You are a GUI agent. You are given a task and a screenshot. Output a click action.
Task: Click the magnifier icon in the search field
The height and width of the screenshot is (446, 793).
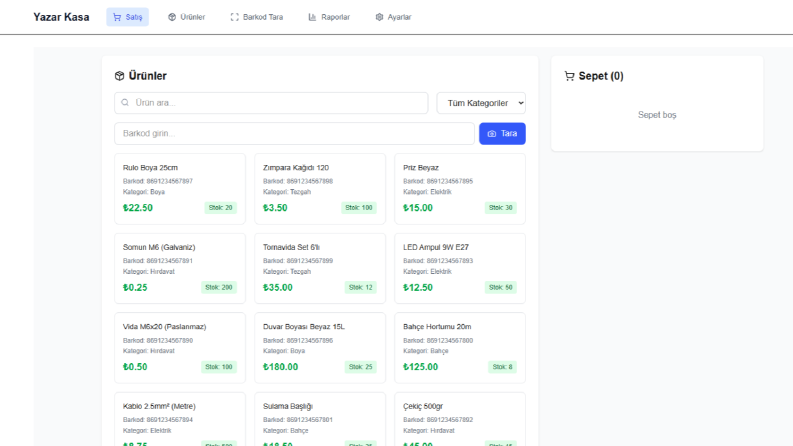pyautogui.click(x=125, y=103)
